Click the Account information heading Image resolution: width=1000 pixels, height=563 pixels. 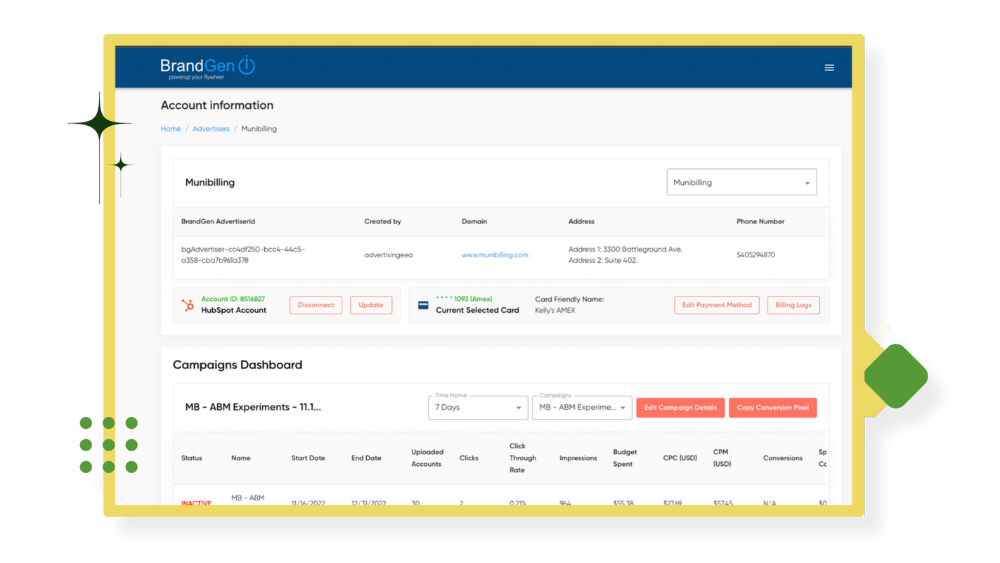[x=217, y=105]
